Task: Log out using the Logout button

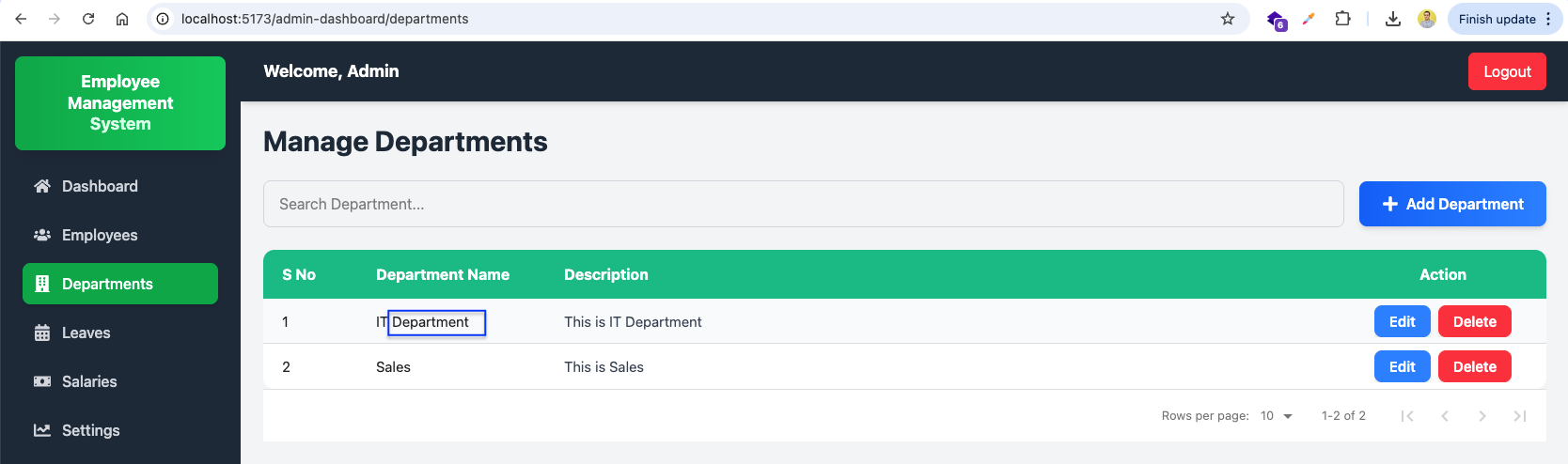Action: (1507, 71)
